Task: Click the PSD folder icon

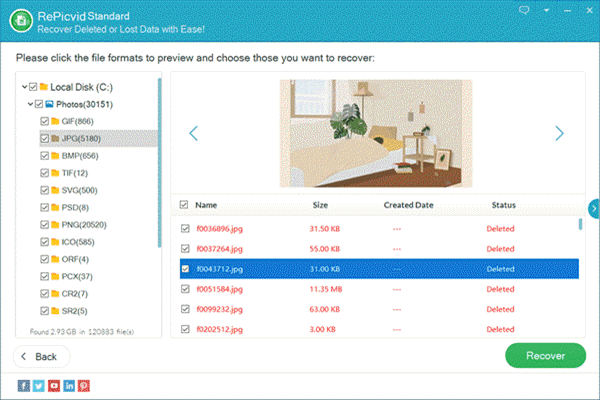Action: point(55,207)
